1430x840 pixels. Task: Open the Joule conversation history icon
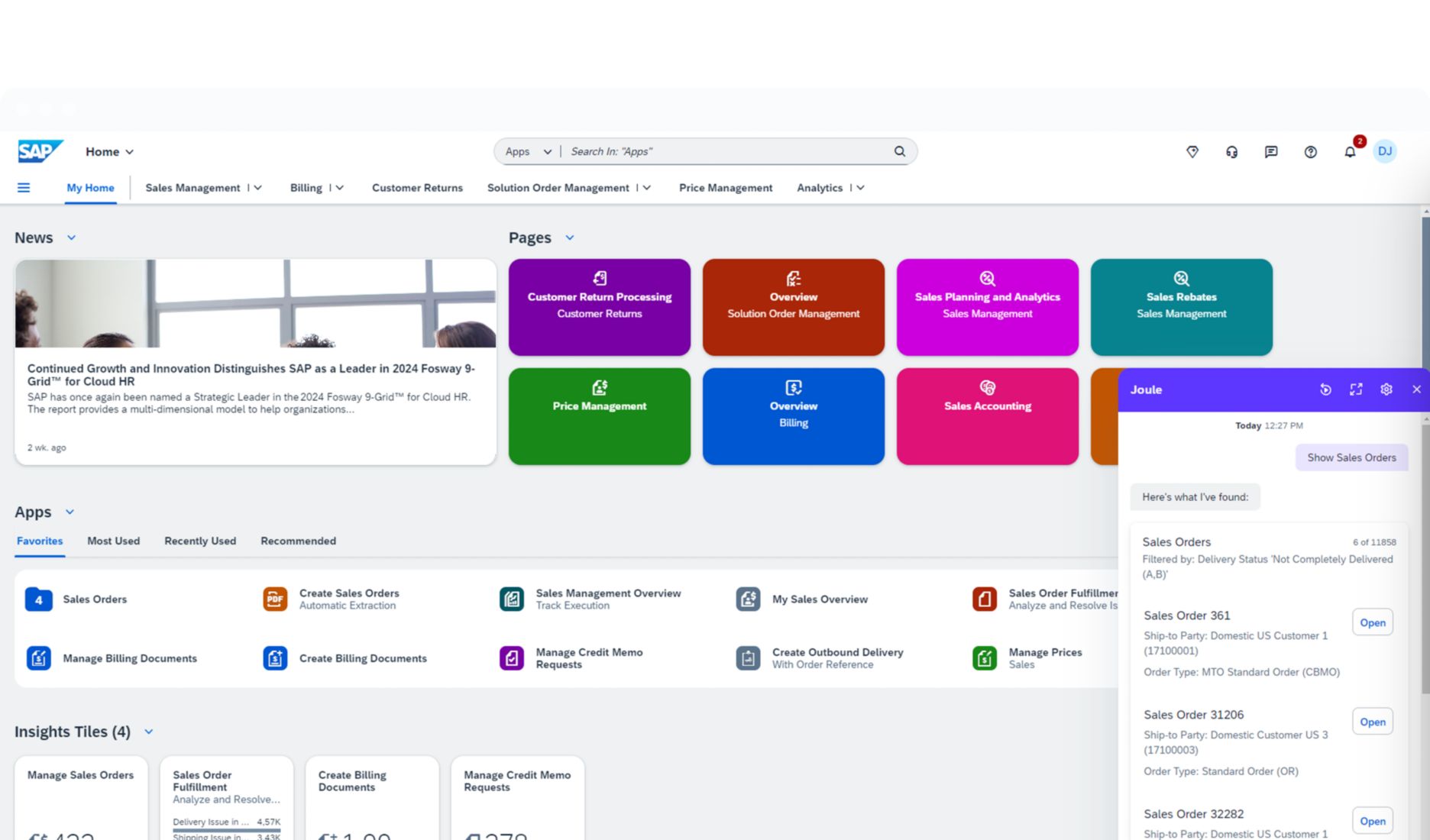coord(1325,389)
